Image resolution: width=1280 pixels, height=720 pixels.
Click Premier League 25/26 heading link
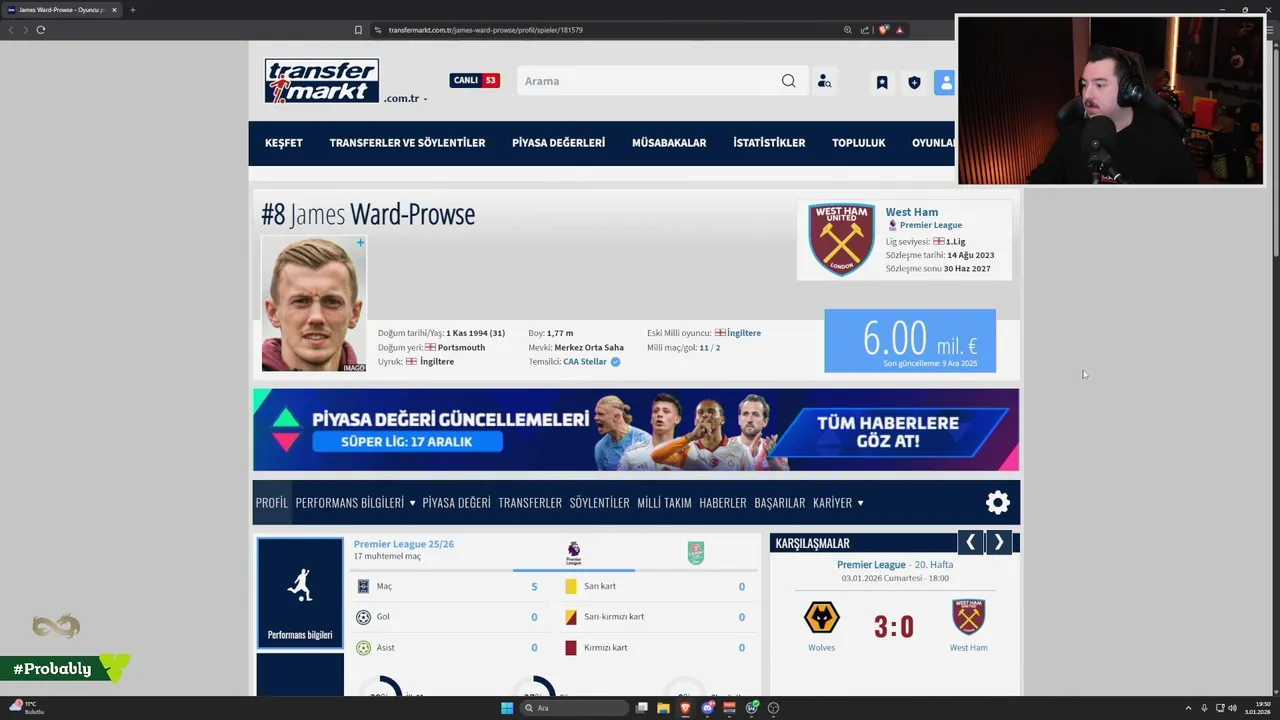point(403,544)
